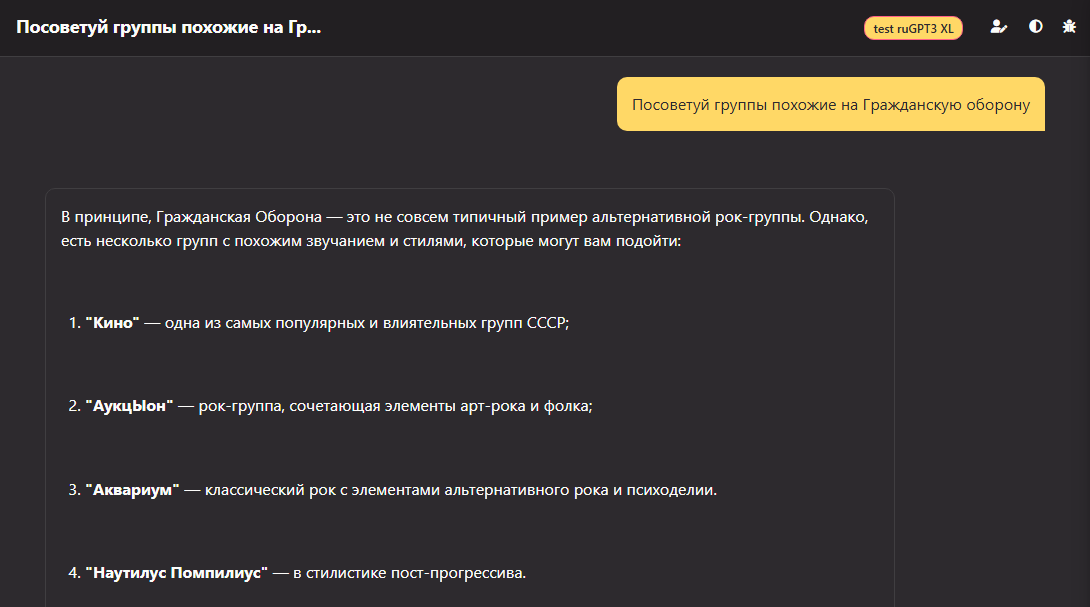This screenshot has width=1090, height=607.
Task: Click line 'есть несколько групп с похожим звучанием'
Action: [223, 241]
